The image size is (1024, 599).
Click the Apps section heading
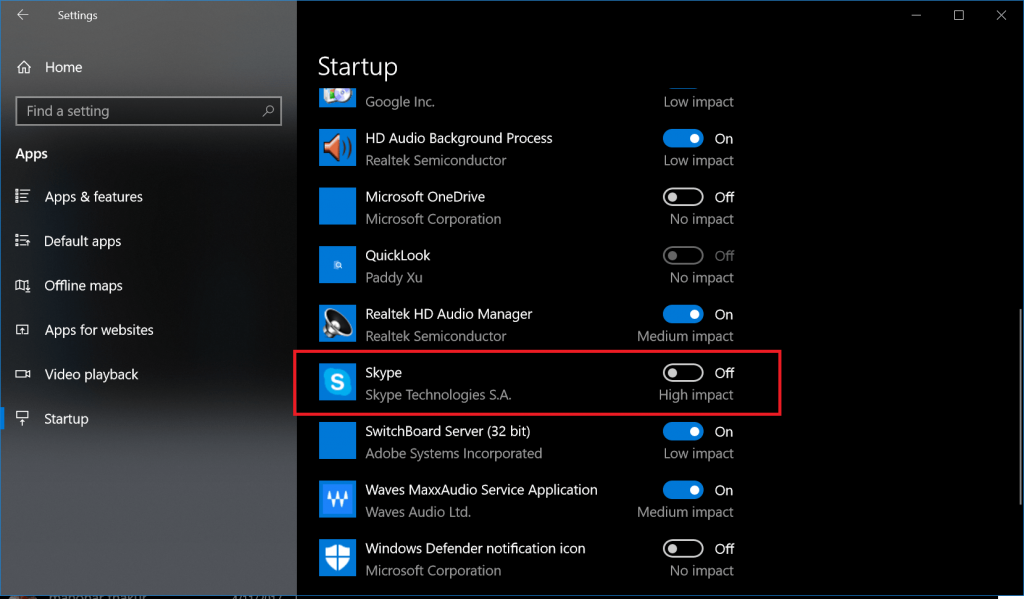tap(31, 154)
